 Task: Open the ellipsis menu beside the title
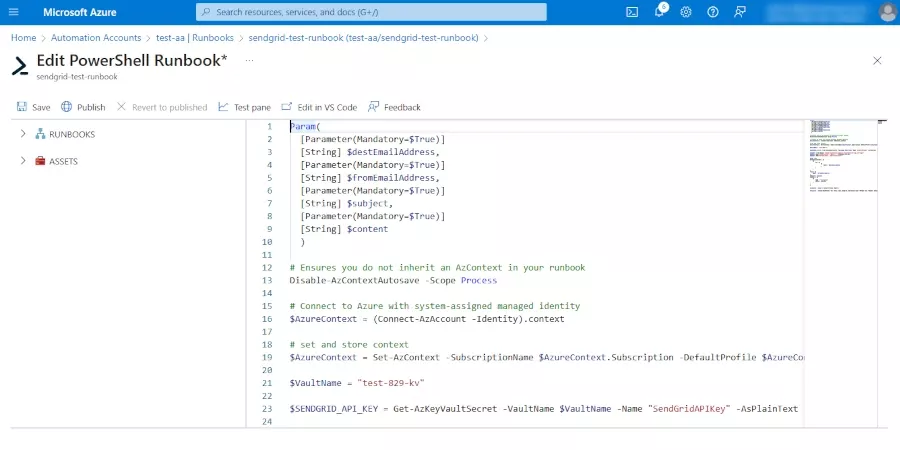click(249, 60)
